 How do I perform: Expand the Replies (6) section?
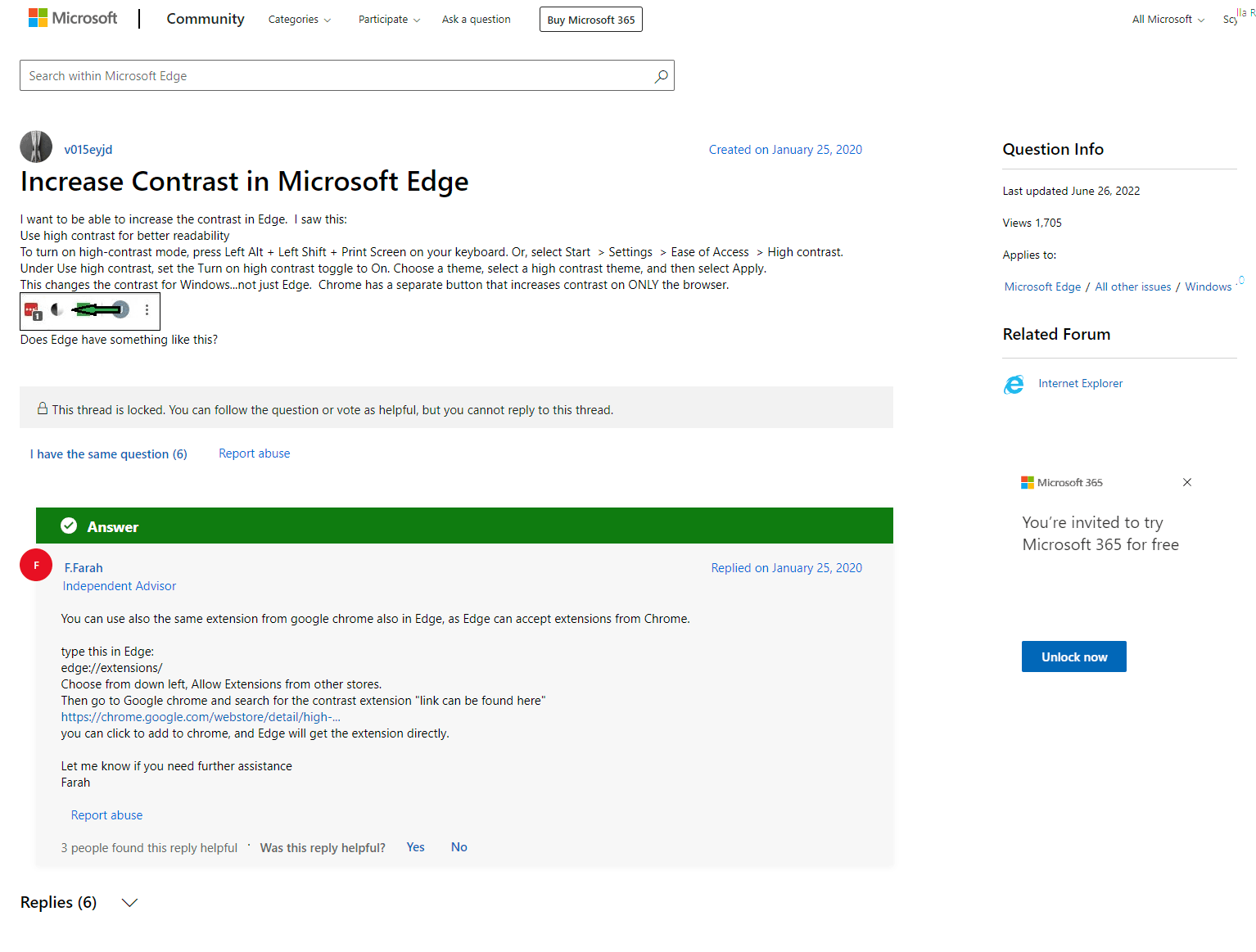129,903
